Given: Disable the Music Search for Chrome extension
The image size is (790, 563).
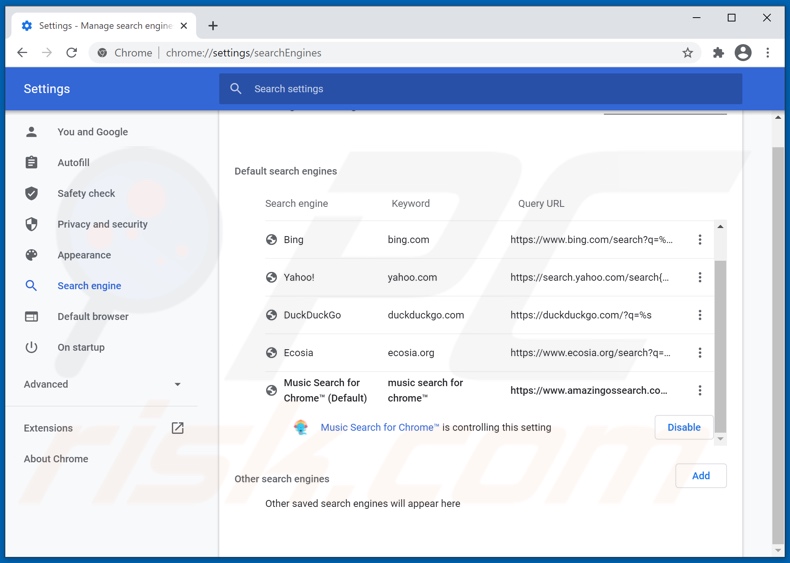Looking at the screenshot, I should [x=684, y=427].
